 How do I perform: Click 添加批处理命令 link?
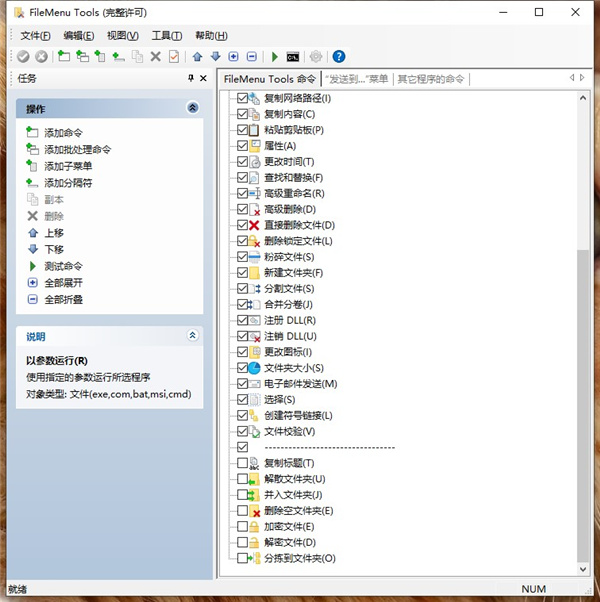point(78,149)
